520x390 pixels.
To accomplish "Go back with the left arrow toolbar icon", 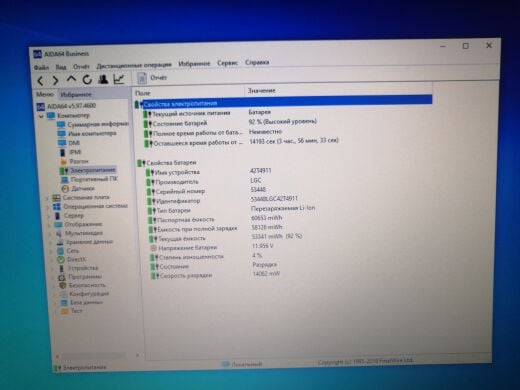I will pyautogui.click(x=40, y=80).
